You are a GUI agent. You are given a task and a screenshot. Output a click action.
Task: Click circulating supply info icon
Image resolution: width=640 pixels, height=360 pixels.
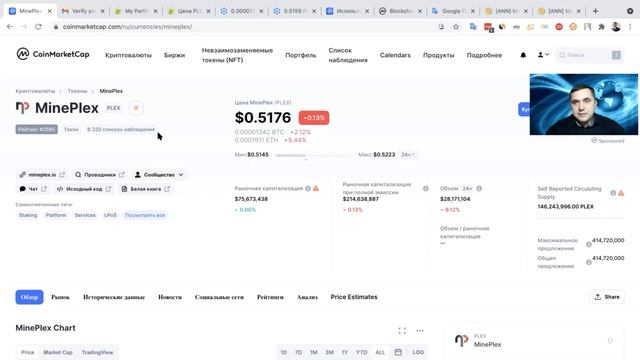(x=613, y=193)
